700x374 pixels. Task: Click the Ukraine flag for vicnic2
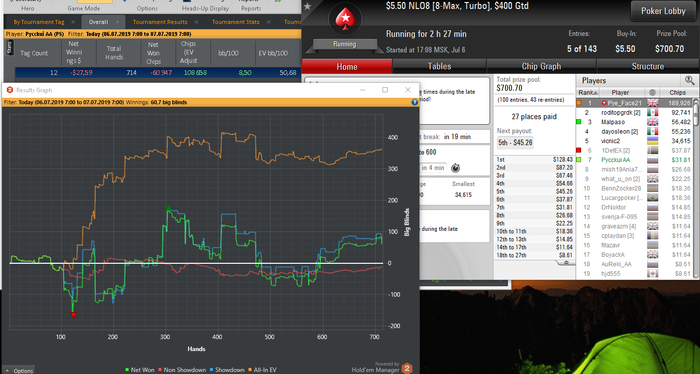[x=652, y=141]
